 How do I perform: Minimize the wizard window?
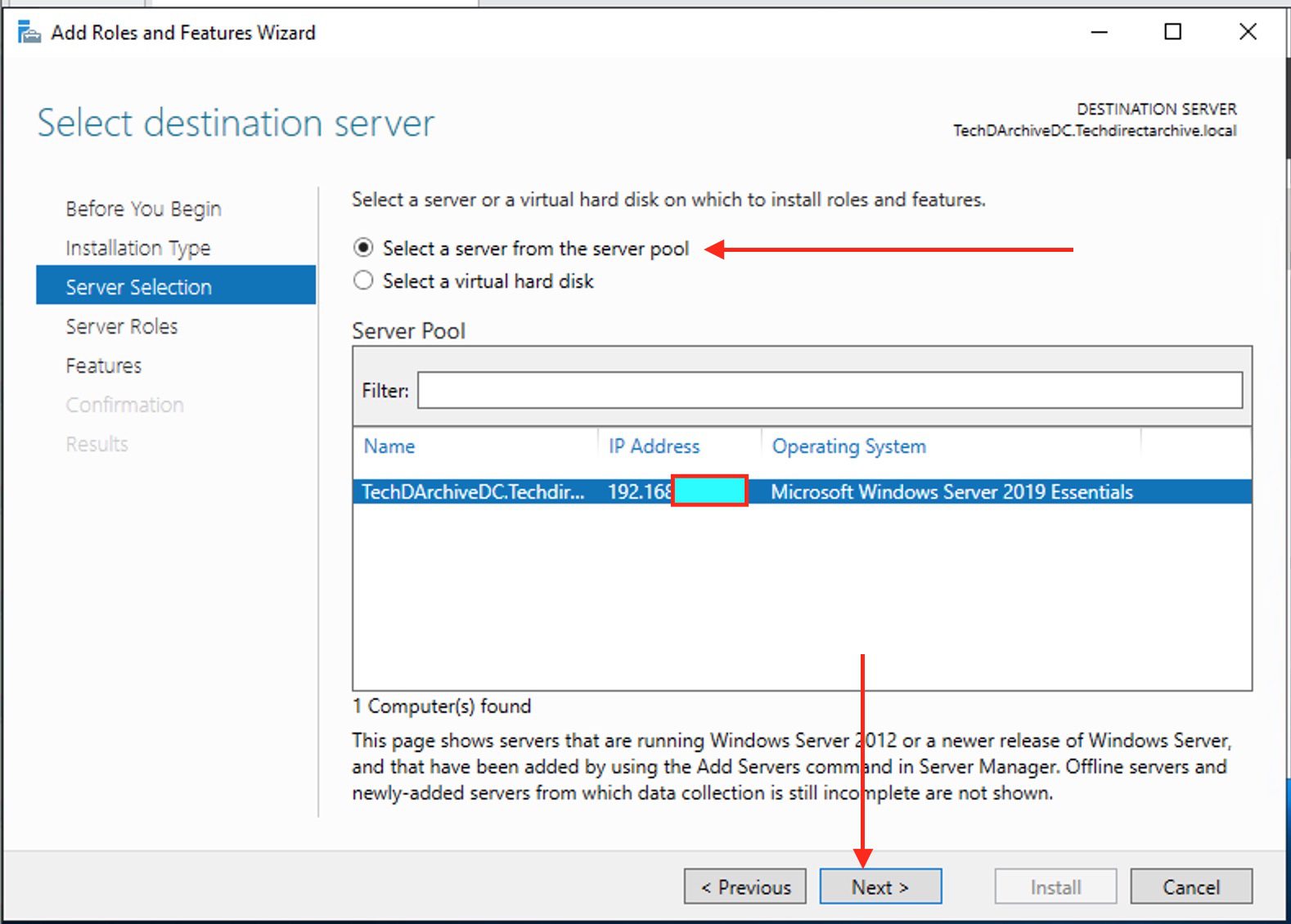pos(1099,32)
